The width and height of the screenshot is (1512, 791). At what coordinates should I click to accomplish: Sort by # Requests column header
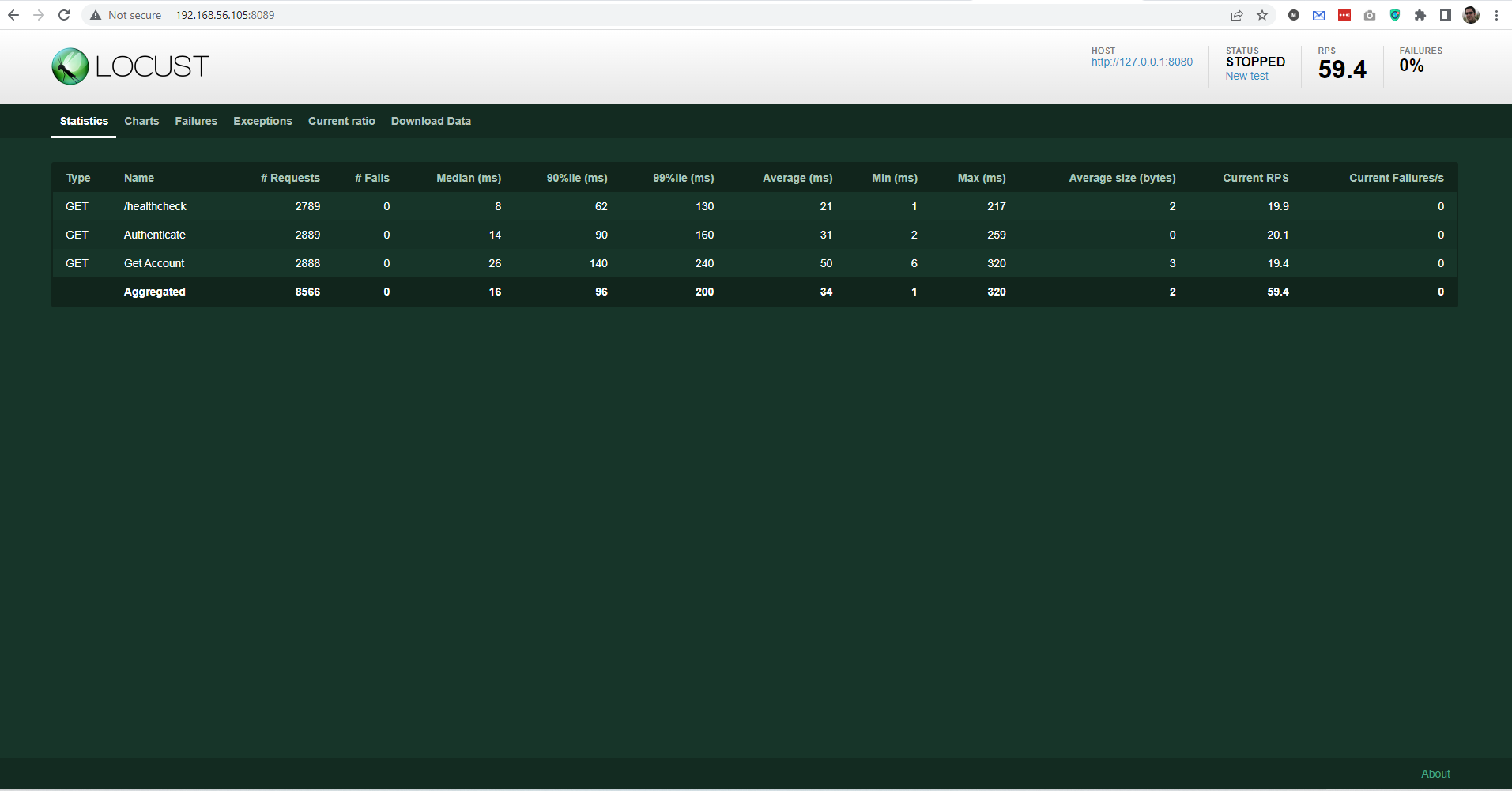(290, 178)
